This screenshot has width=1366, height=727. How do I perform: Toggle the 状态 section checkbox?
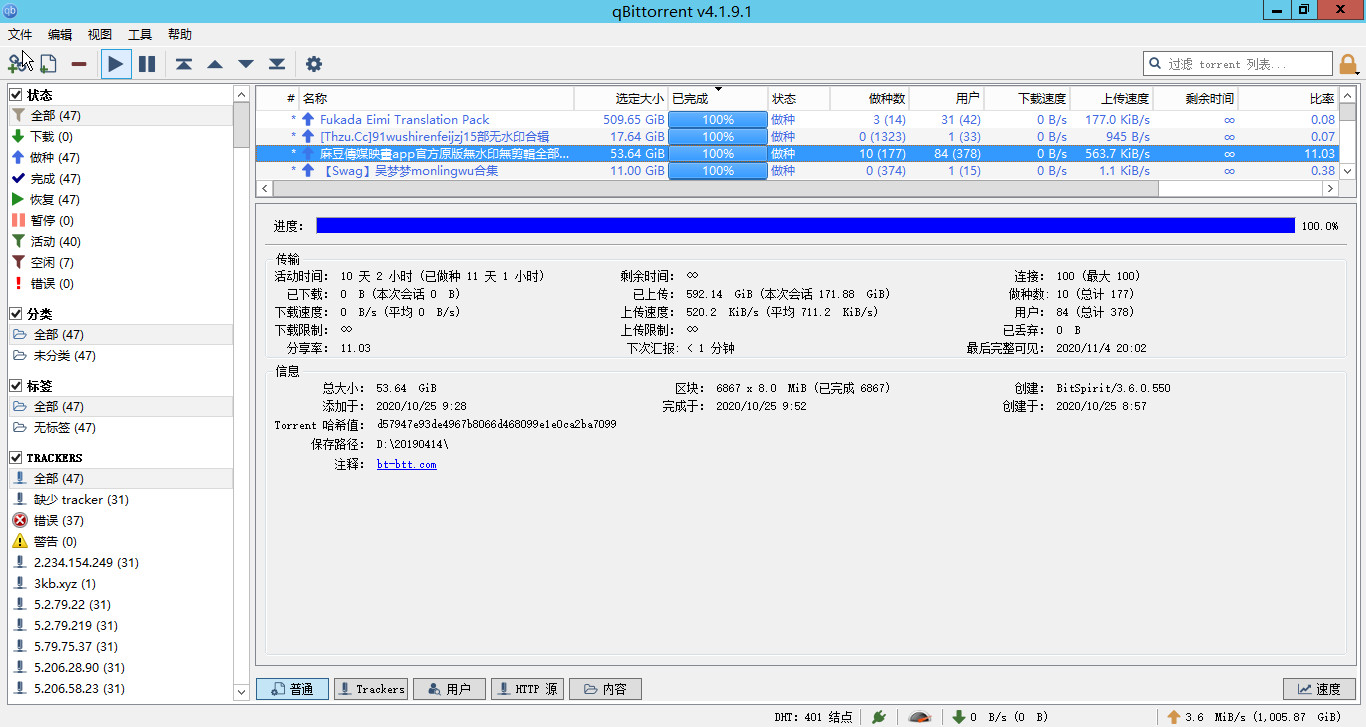click(16, 95)
